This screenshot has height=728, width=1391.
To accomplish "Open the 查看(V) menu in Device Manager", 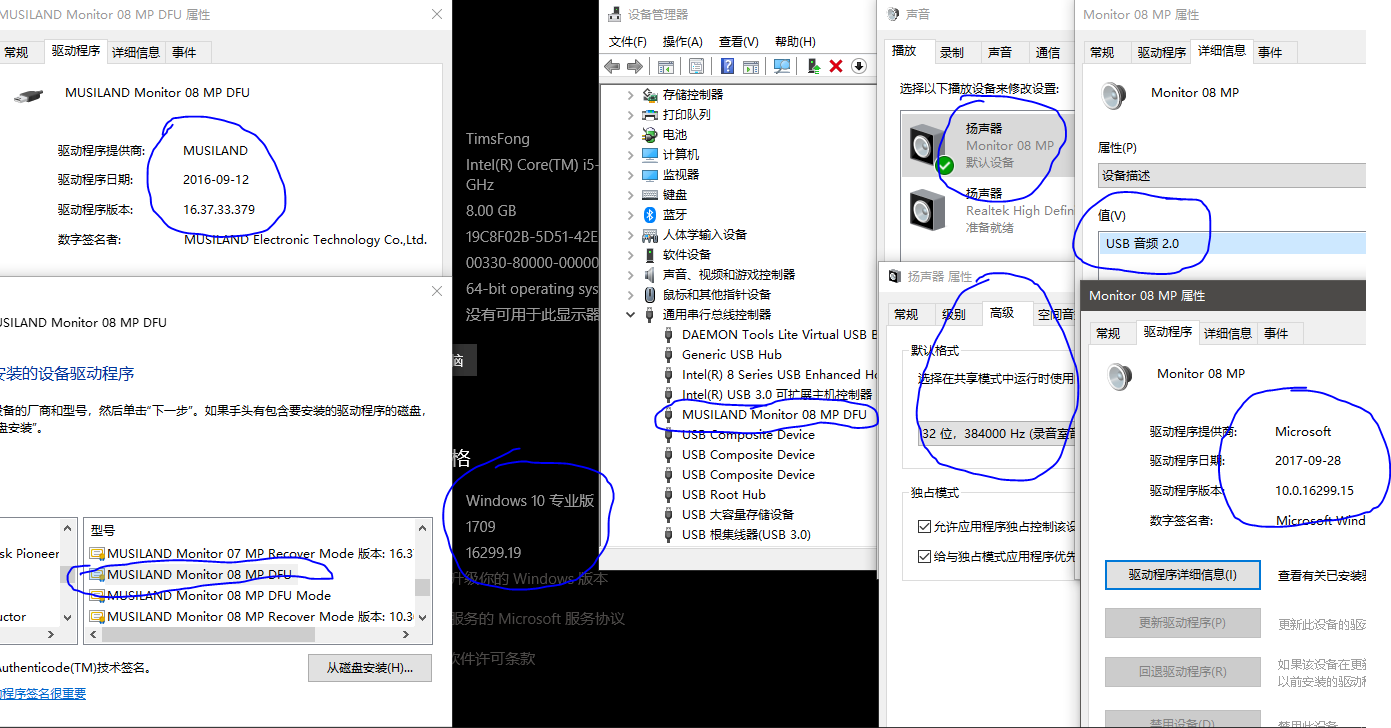I will pos(738,41).
